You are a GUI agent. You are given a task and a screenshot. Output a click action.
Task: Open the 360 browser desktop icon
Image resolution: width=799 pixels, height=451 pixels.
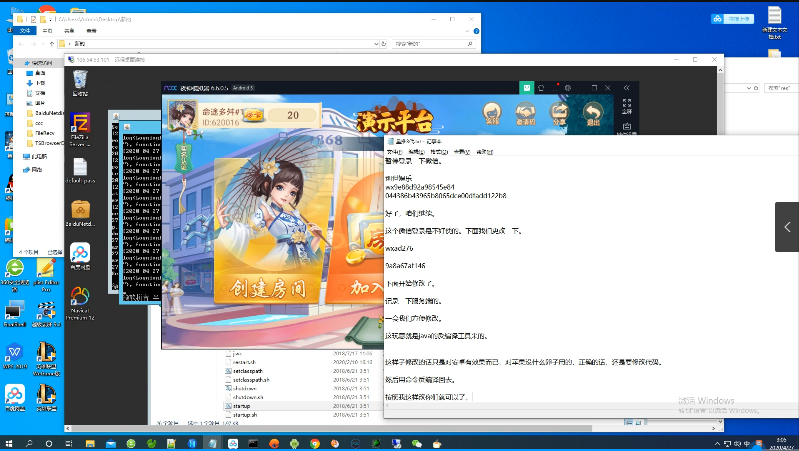click(x=15, y=275)
